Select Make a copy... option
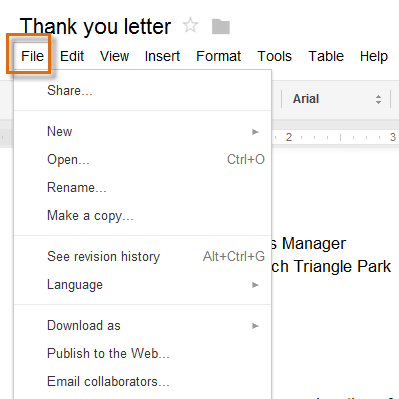 click(143, 215)
